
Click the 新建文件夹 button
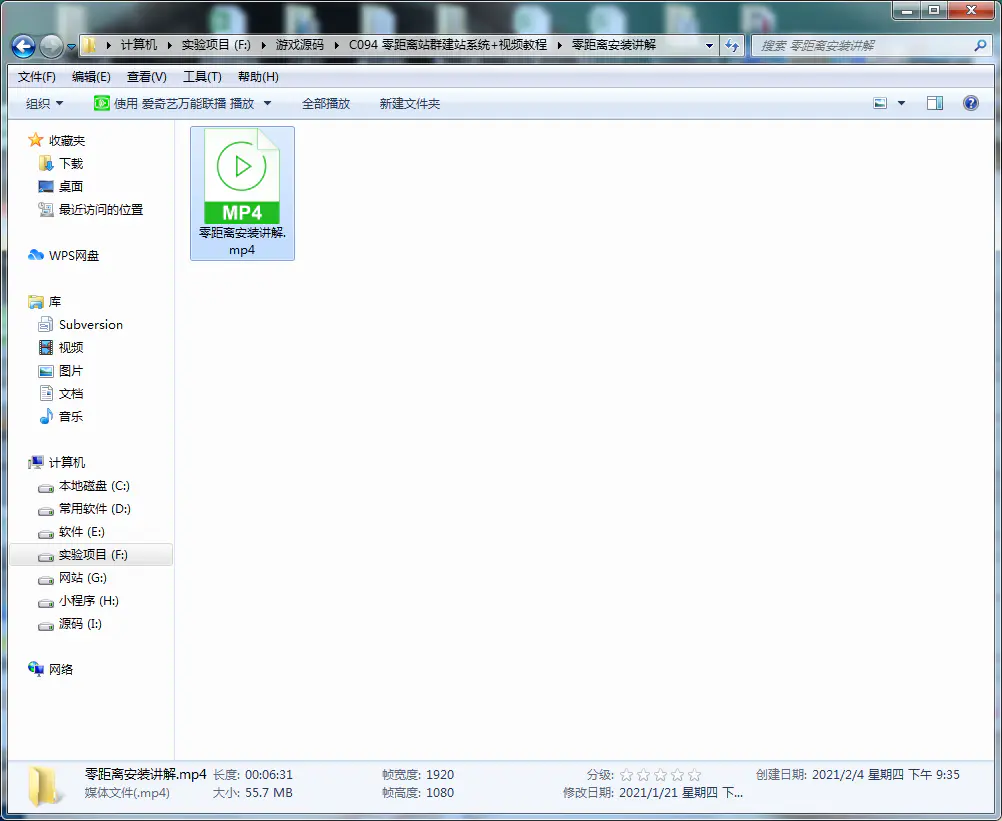[x=409, y=104]
